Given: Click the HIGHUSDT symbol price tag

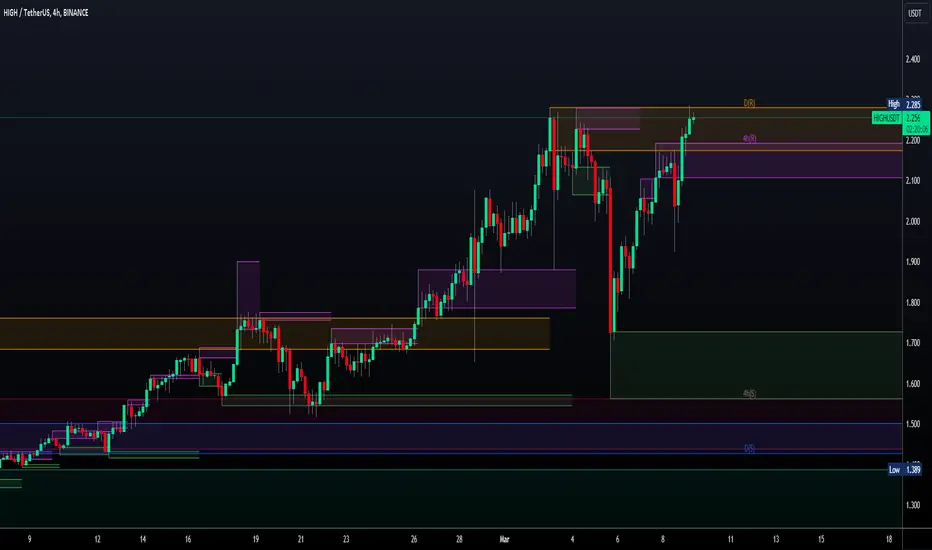Looking at the screenshot, I should pyautogui.click(x=886, y=118).
